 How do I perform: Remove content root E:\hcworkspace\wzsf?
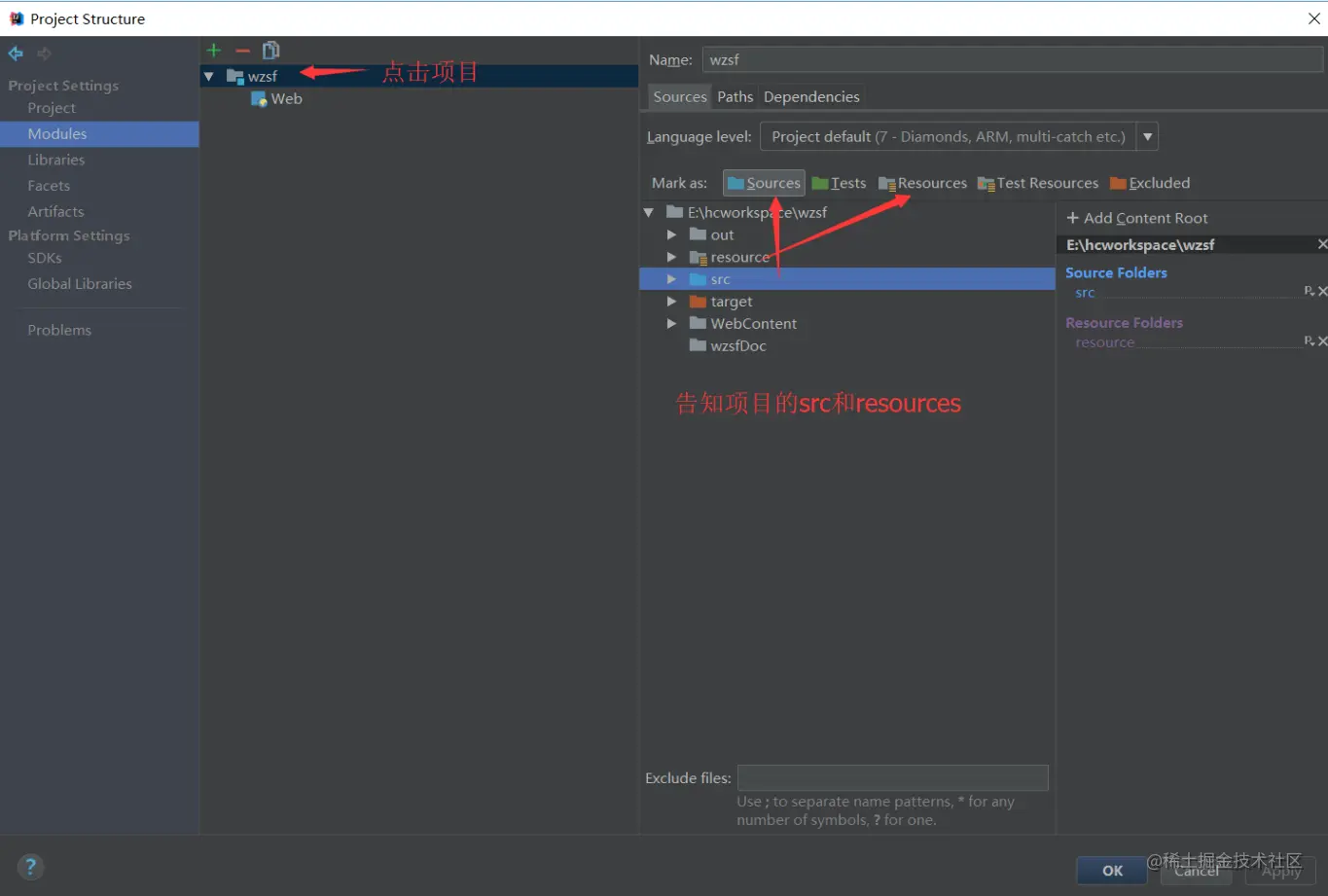pos(1322,244)
